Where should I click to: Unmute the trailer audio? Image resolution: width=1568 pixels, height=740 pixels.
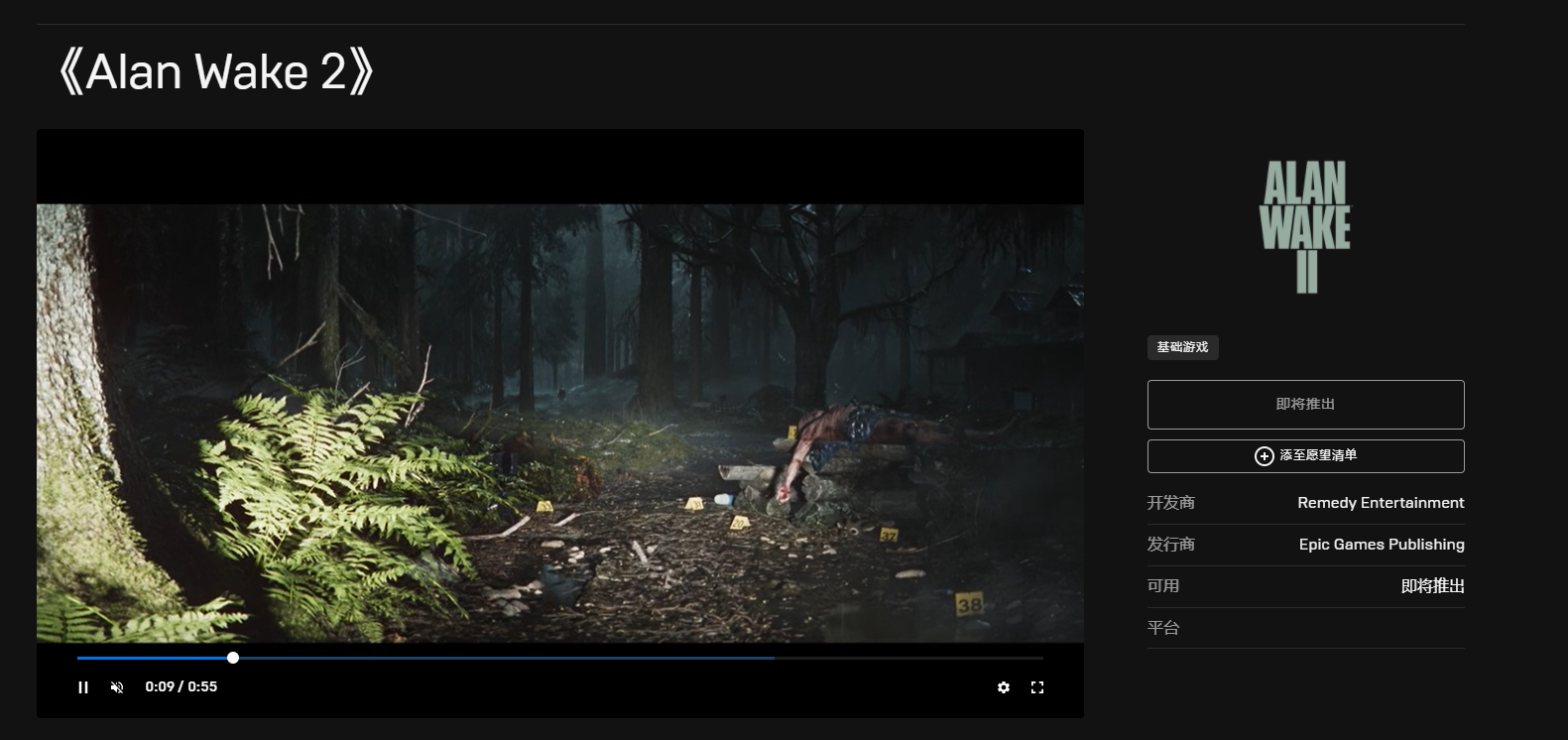[x=117, y=687]
